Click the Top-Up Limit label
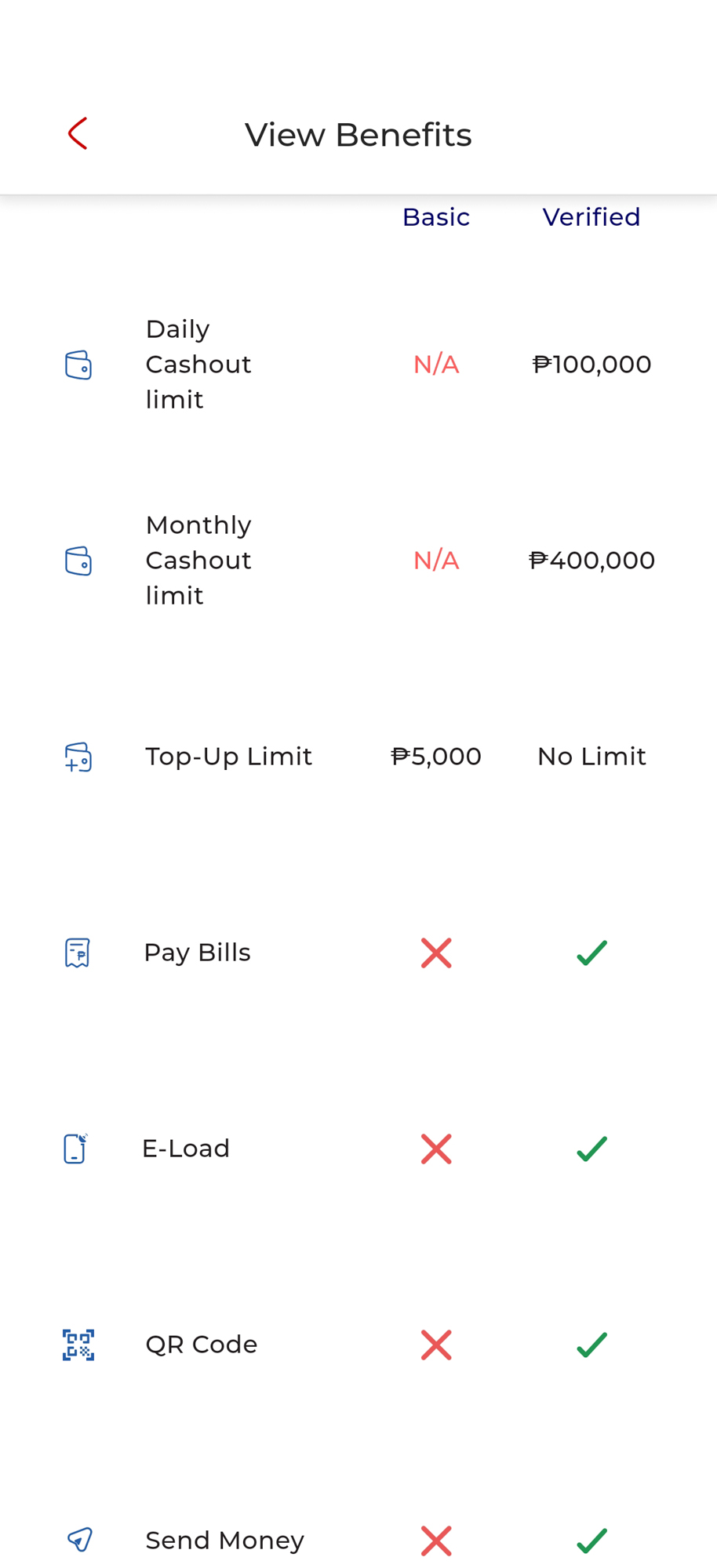 point(228,757)
